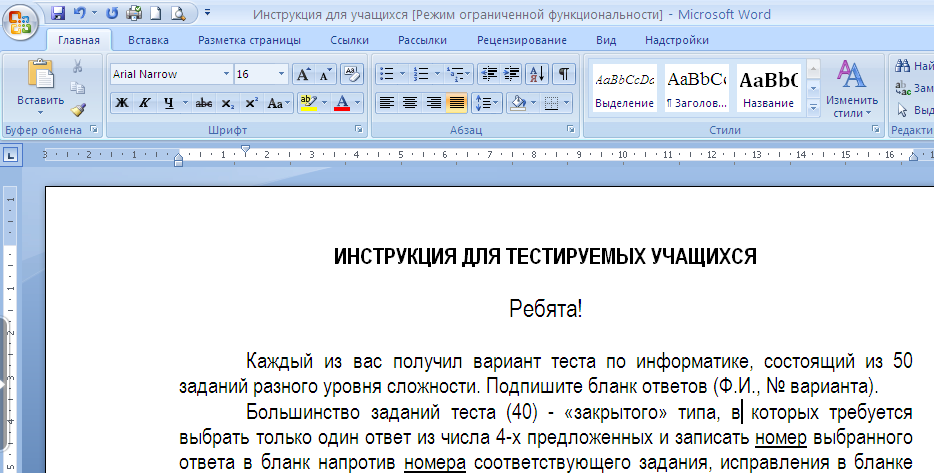This screenshot has width=934, height=473.
Task: Expand the styles gallery More arrow
Action: [813, 107]
